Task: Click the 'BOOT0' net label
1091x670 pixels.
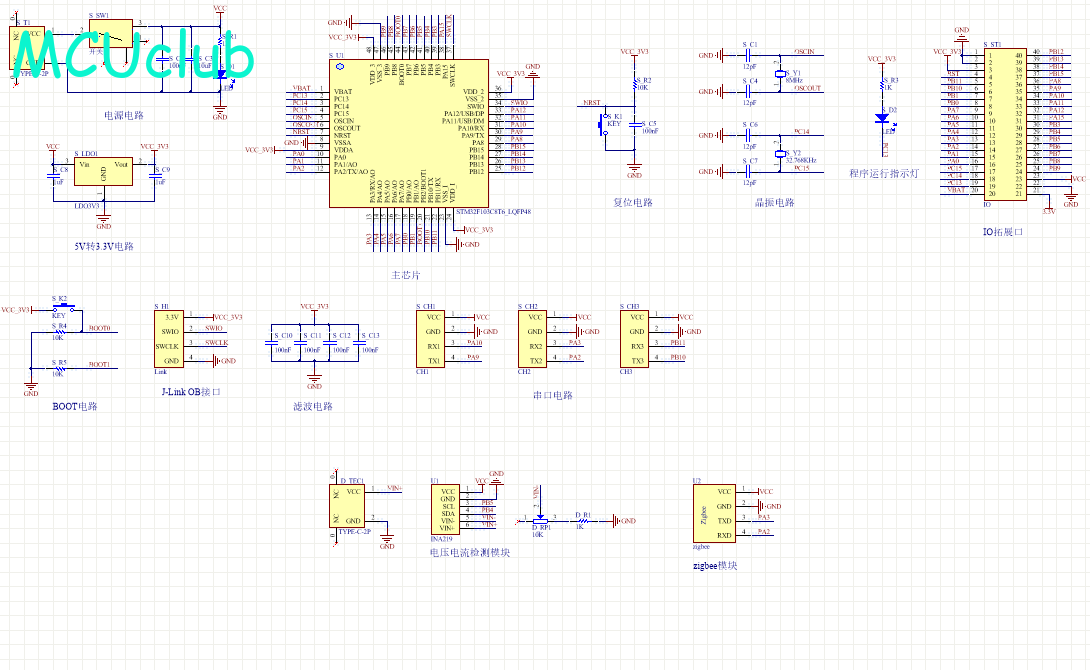Action: (x=99, y=328)
